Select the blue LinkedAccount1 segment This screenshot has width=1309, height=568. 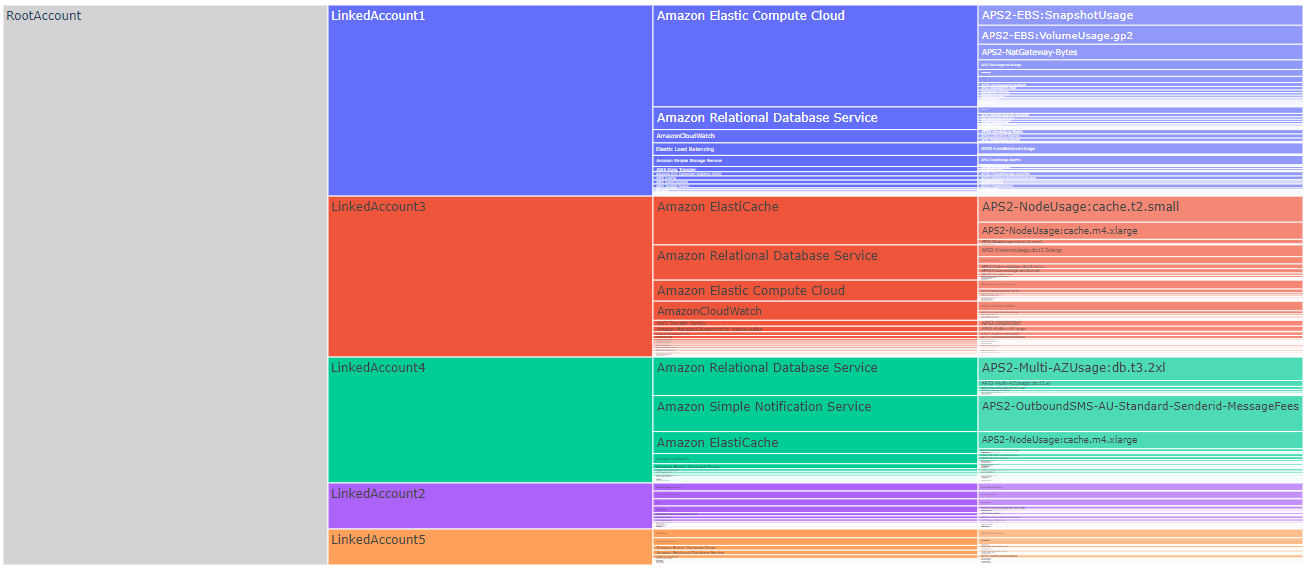[x=490, y=100]
